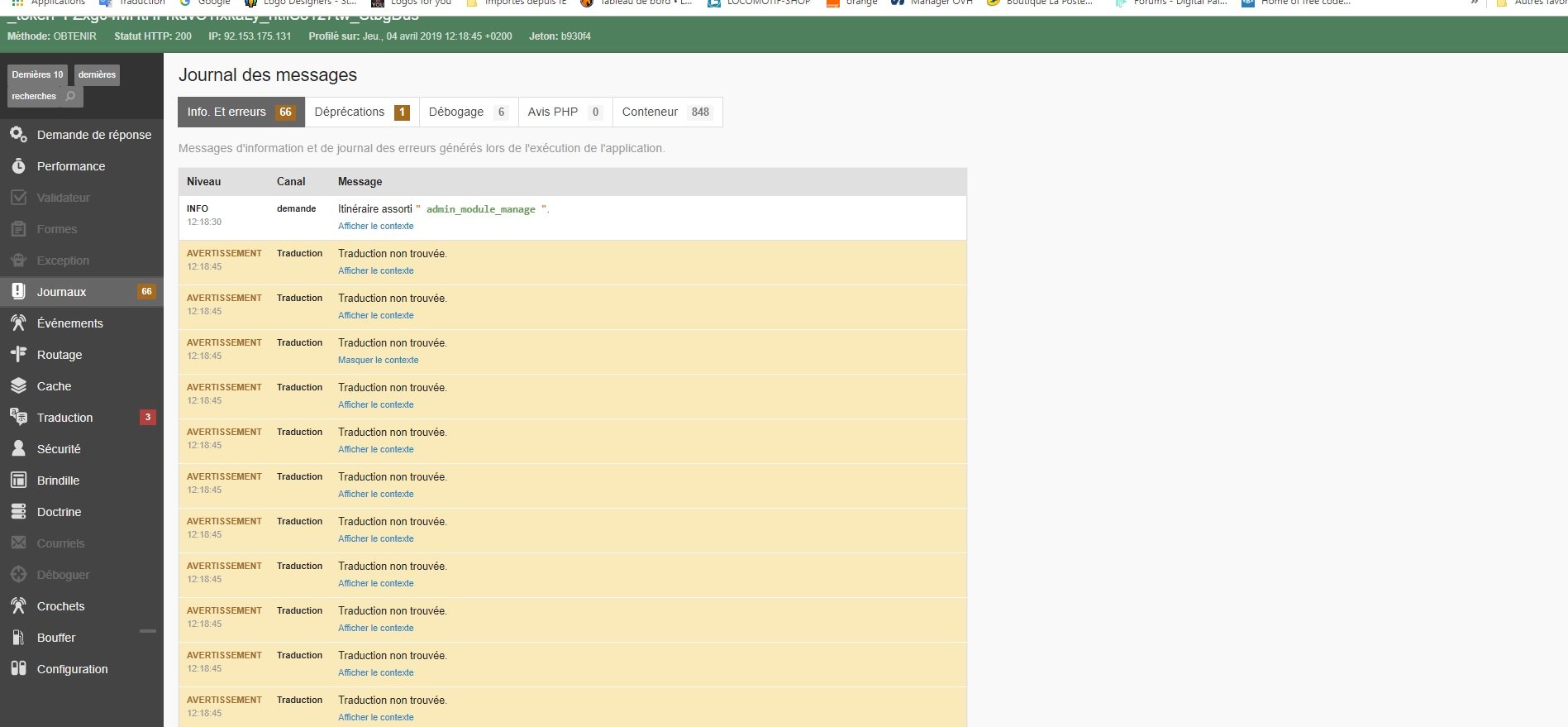This screenshot has width=1568, height=727.
Task: Show context of eighth AVERTISSEMENT row
Action: pyautogui.click(x=375, y=583)
